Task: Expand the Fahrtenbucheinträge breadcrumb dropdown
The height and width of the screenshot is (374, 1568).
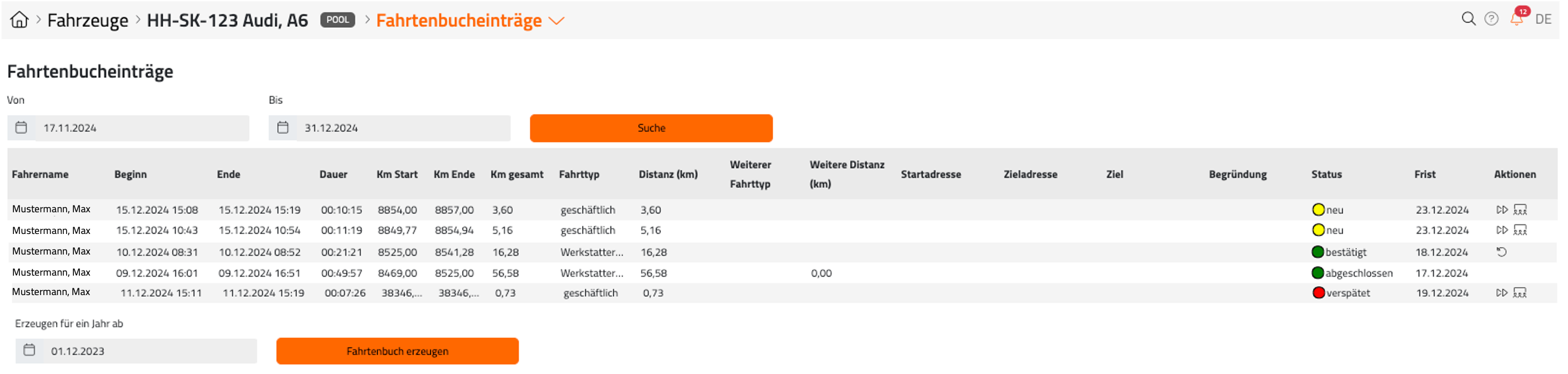Action: point(557,21)
